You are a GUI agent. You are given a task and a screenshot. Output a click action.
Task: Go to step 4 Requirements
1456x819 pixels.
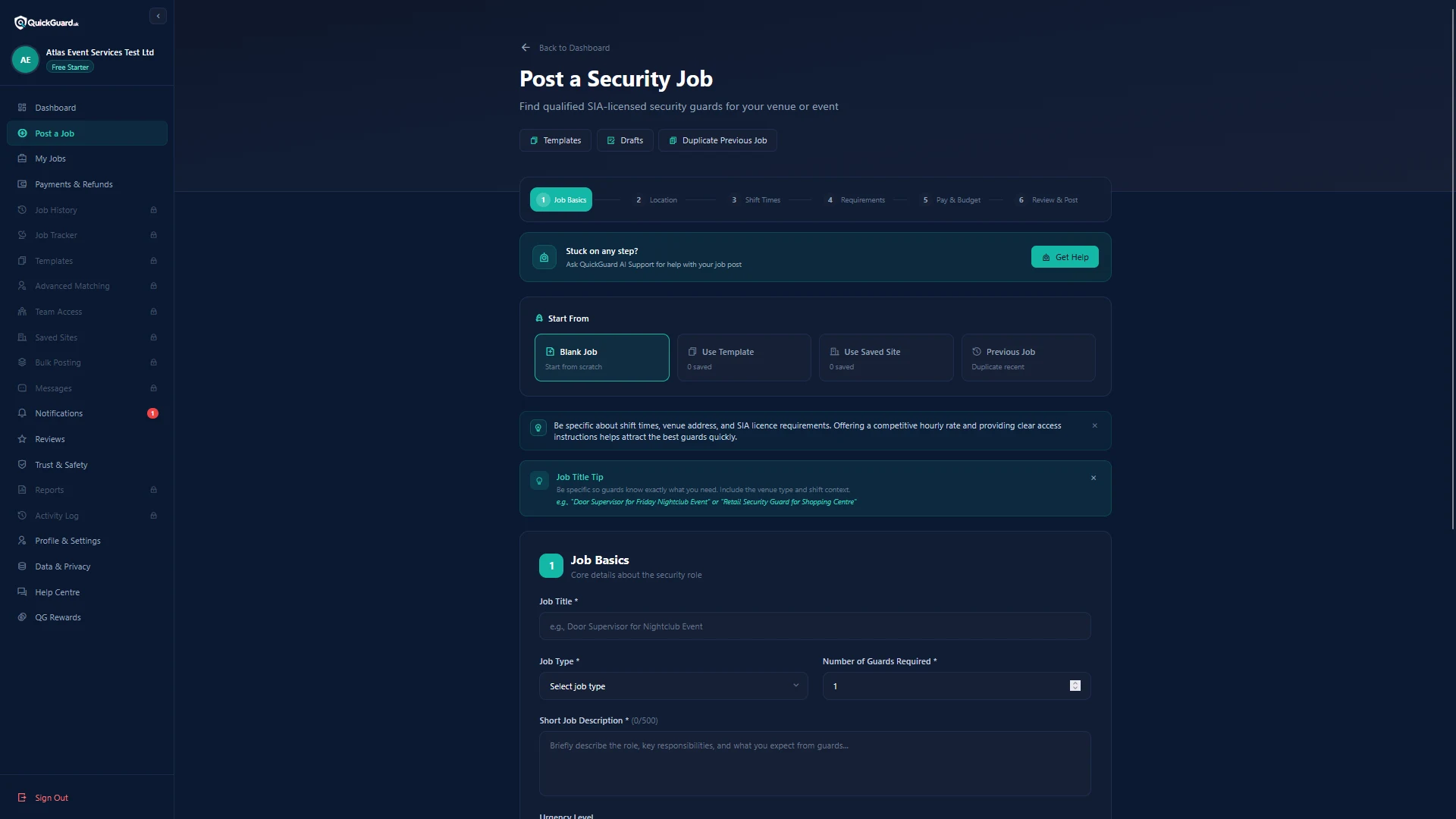[855, 200]
